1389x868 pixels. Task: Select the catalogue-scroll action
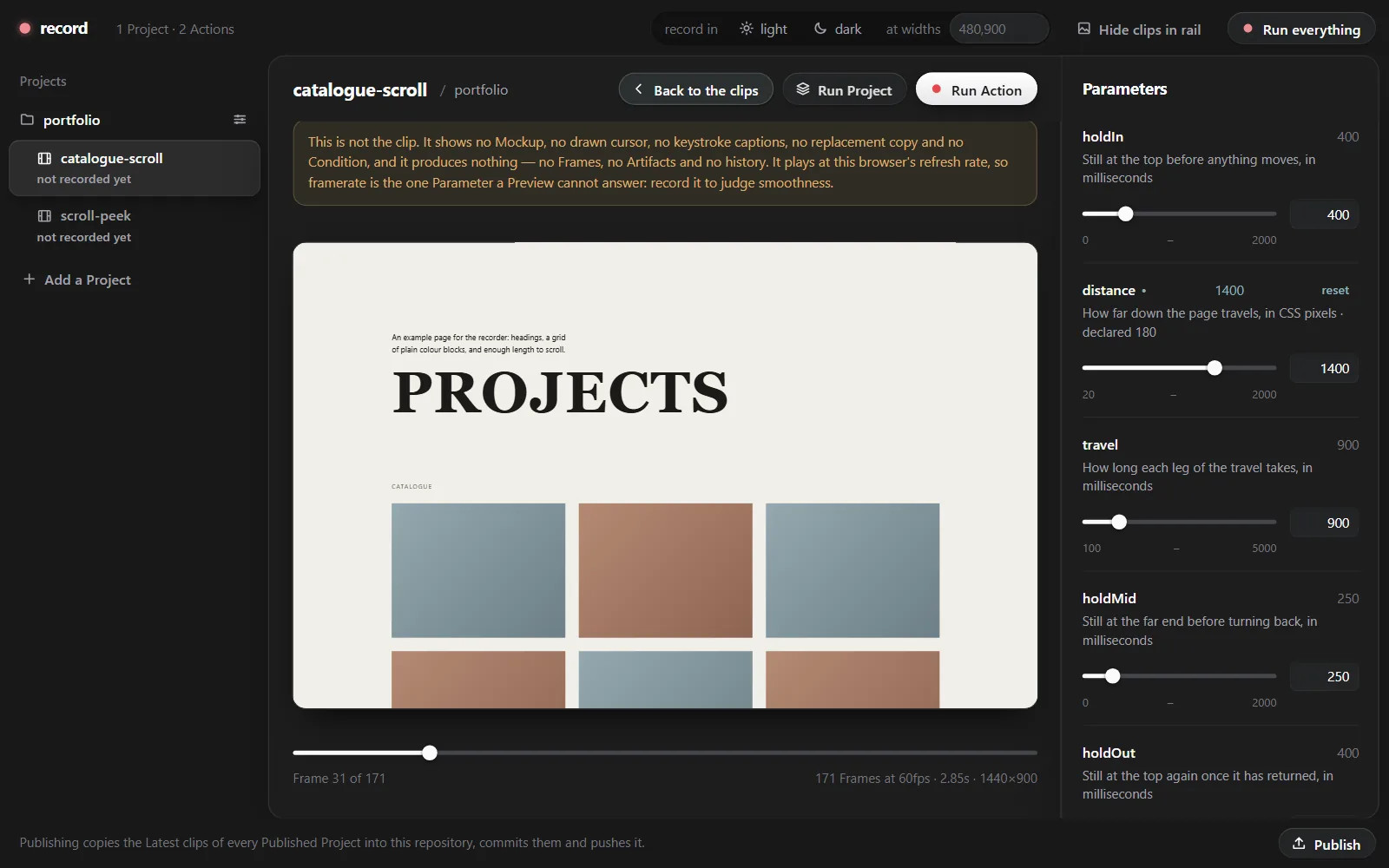[x=135, y=168]
